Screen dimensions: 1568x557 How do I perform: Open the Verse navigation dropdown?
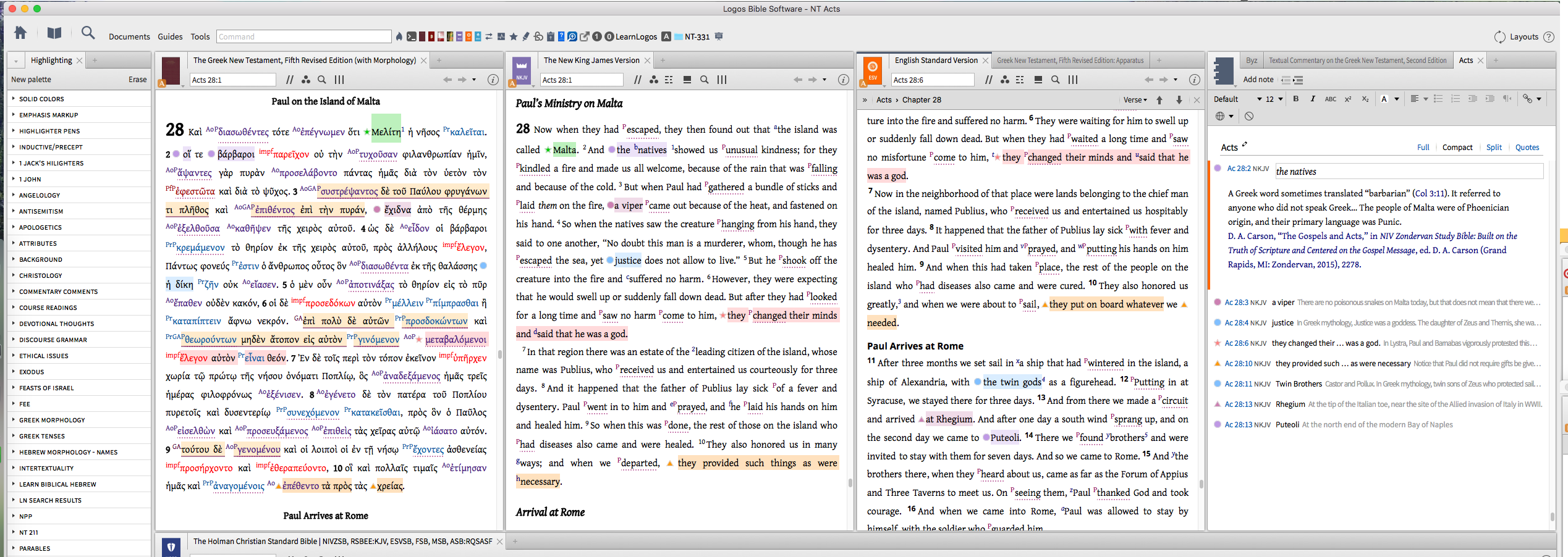tap(1135, 100)
